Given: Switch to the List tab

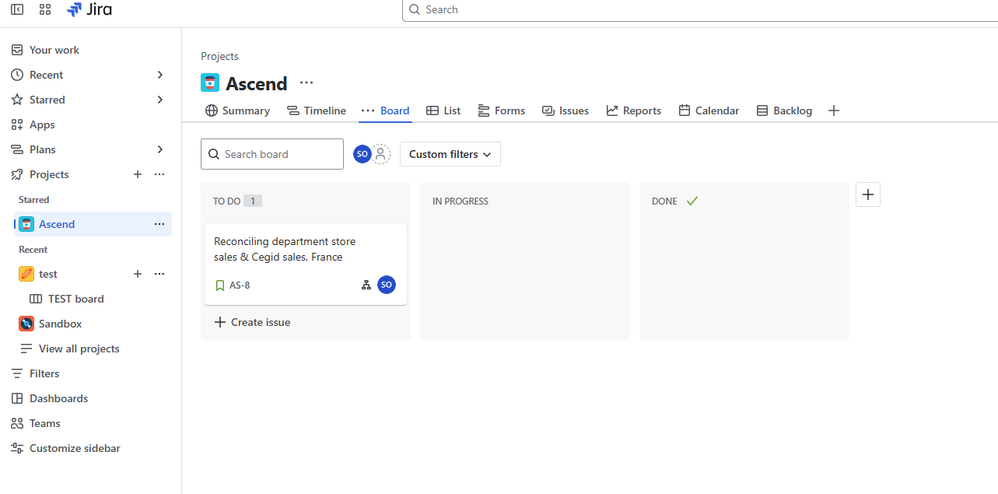Looking at the screenshot, I should click(443, 111).
